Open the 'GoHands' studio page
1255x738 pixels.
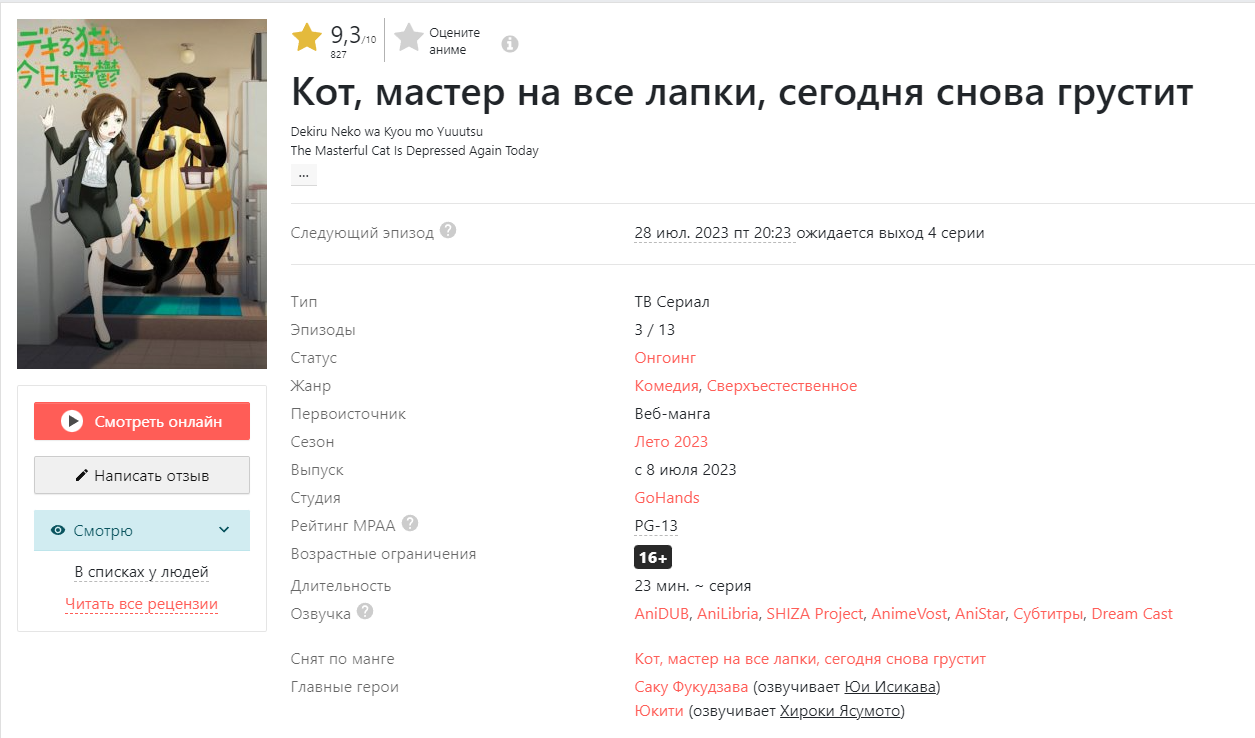coord(667,498)
